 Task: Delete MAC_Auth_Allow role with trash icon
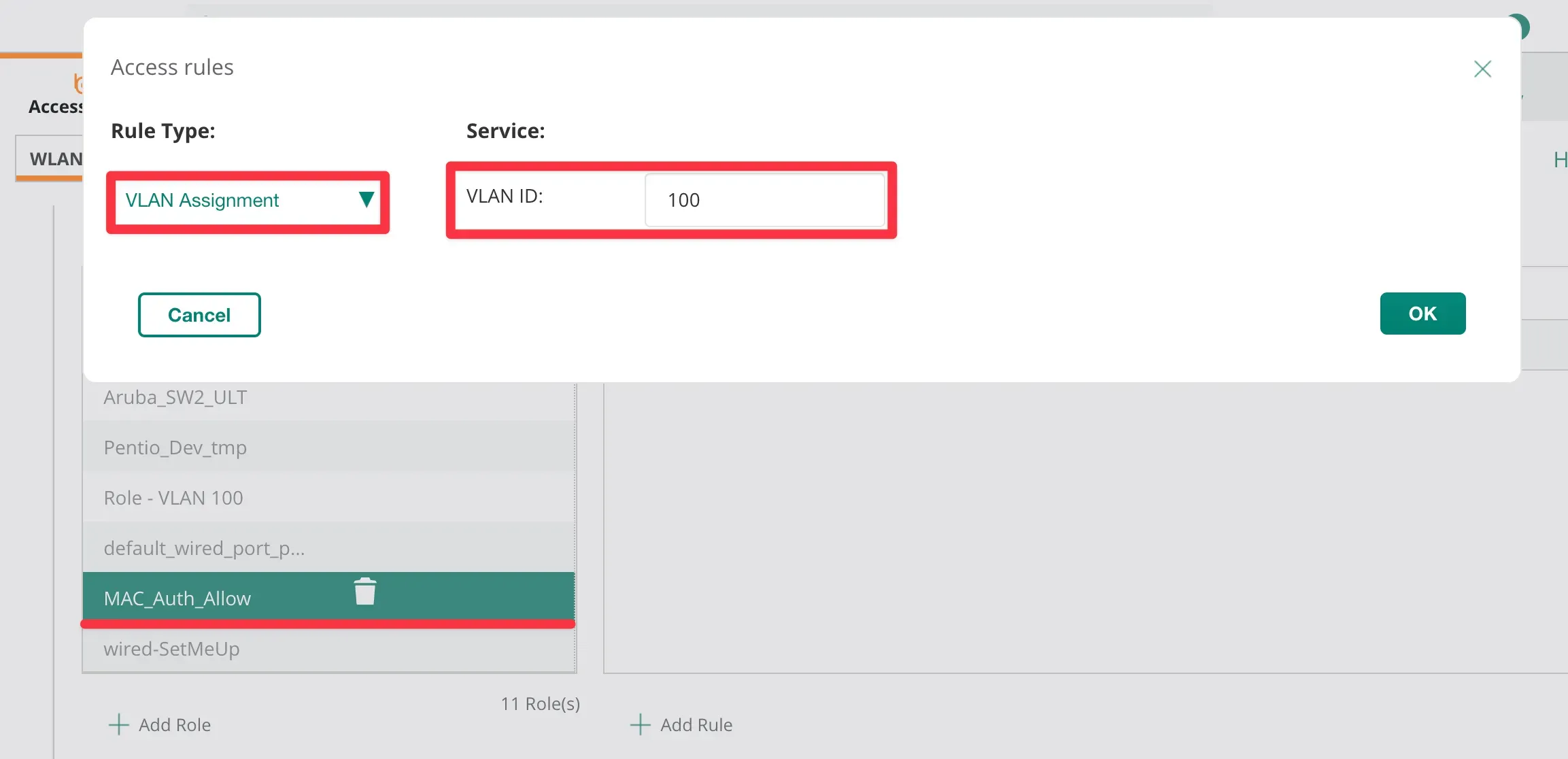pos(365,592)
